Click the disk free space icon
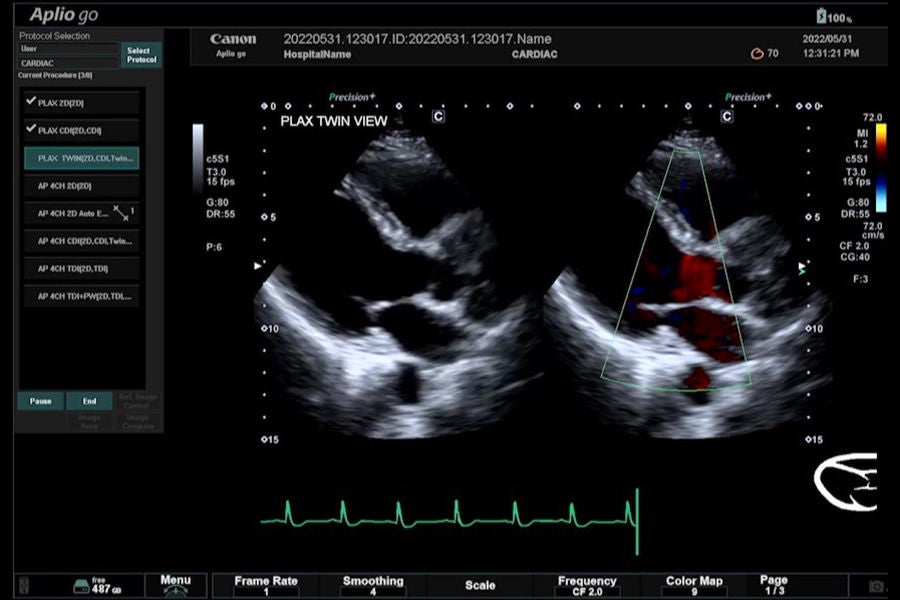This screenshot has height=600, width=900. (x=82, y=586)
